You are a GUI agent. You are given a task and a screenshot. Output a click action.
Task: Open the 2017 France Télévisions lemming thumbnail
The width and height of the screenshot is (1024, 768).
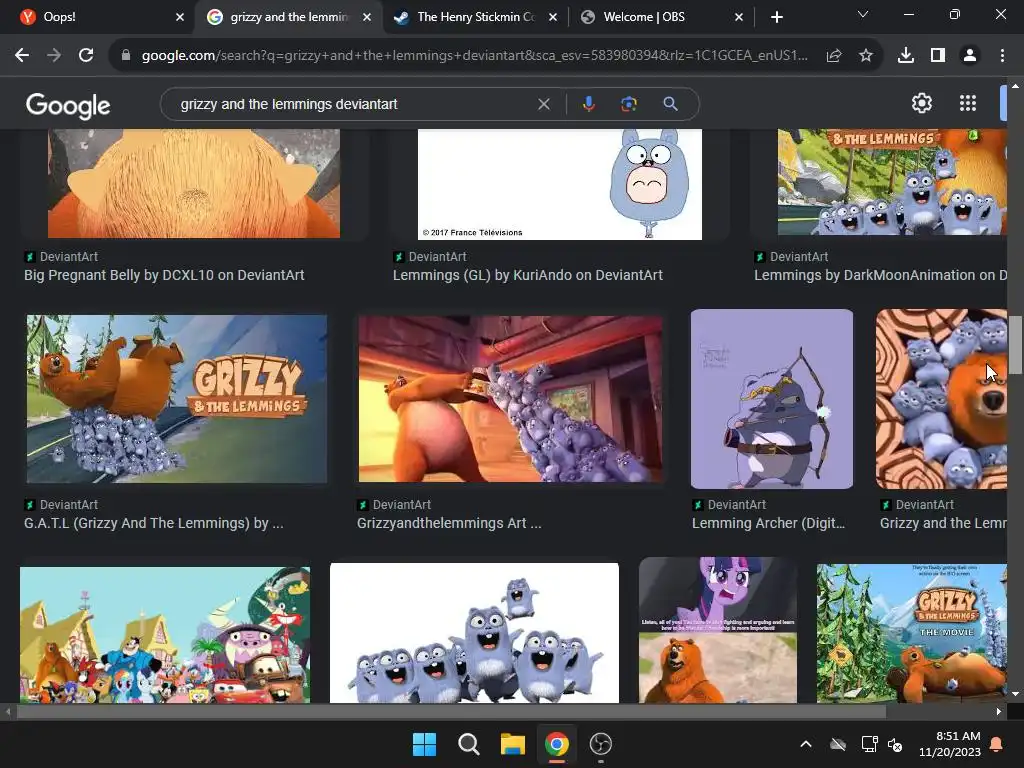tap(560, 184)
